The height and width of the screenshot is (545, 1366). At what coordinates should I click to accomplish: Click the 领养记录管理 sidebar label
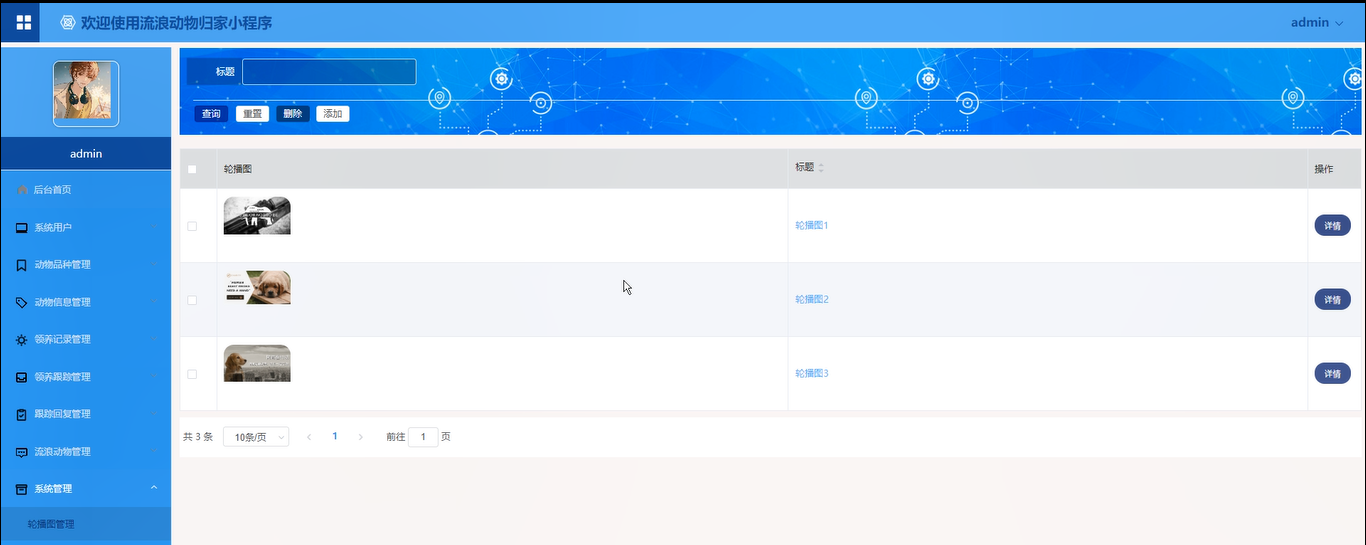coord(63,340)
